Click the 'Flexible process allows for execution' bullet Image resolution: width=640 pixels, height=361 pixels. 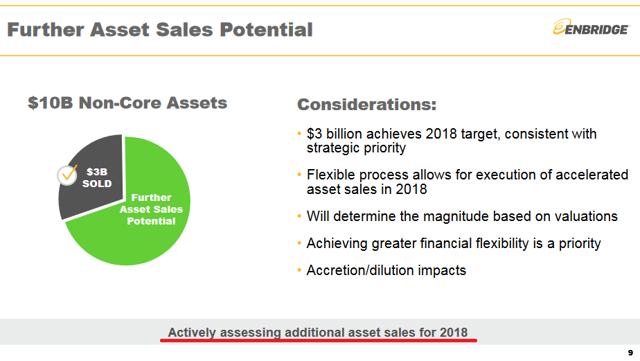pos(467,182)
